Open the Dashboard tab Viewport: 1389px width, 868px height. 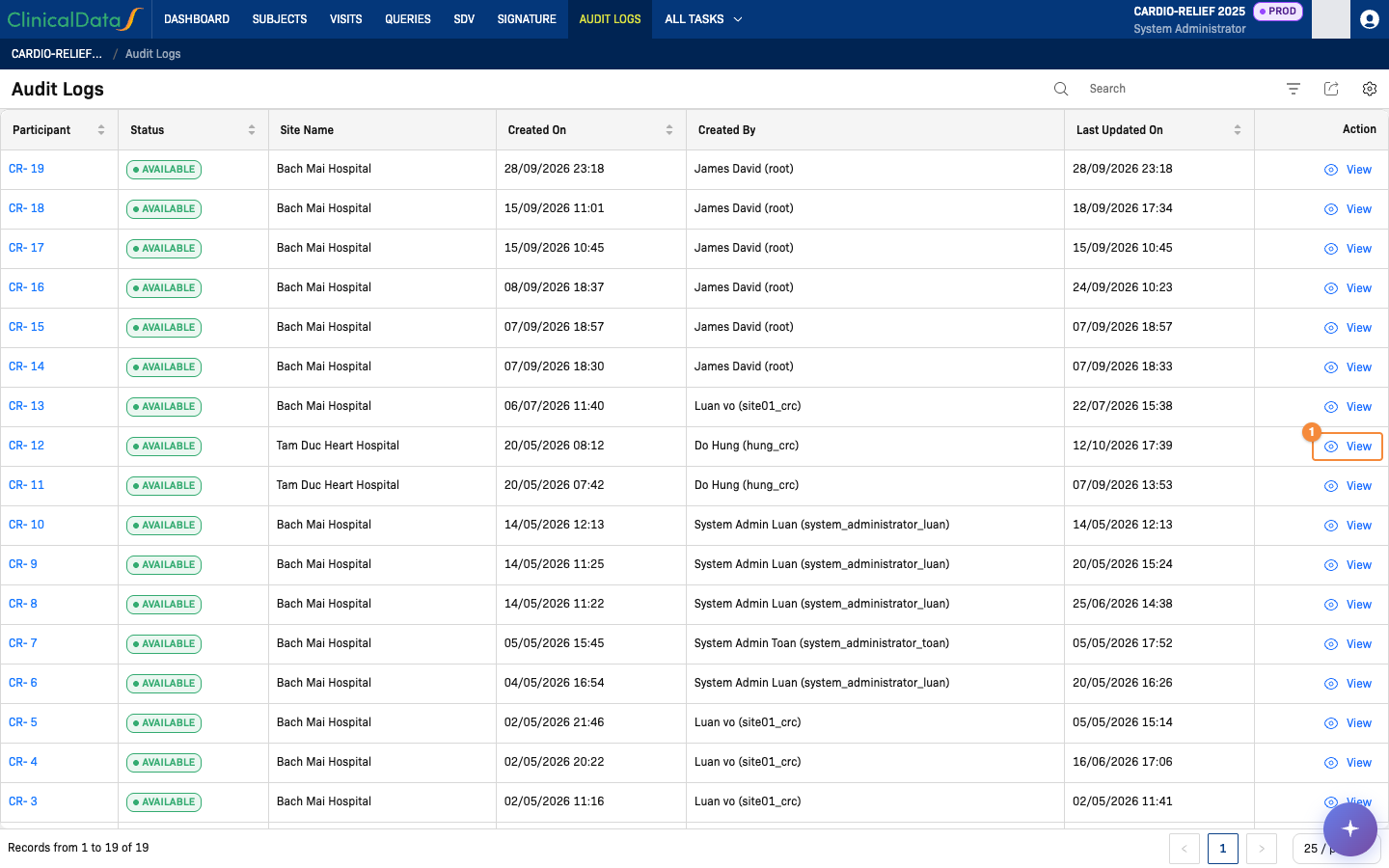click(197, 19)
